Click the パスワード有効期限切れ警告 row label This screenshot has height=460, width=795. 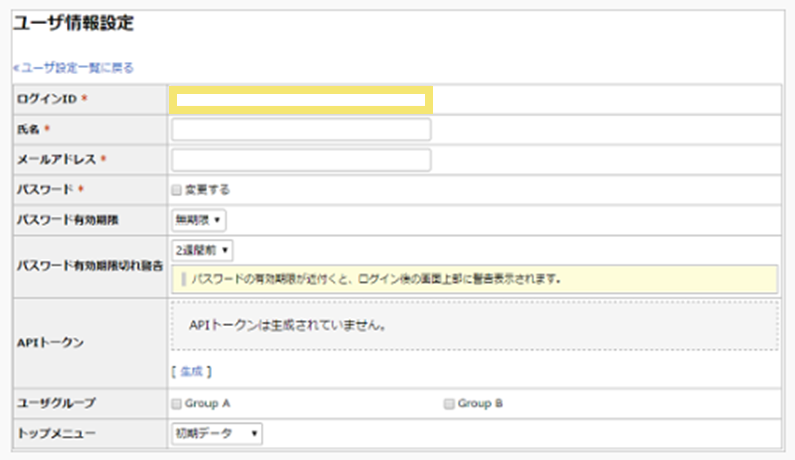(x=88, y=267)
